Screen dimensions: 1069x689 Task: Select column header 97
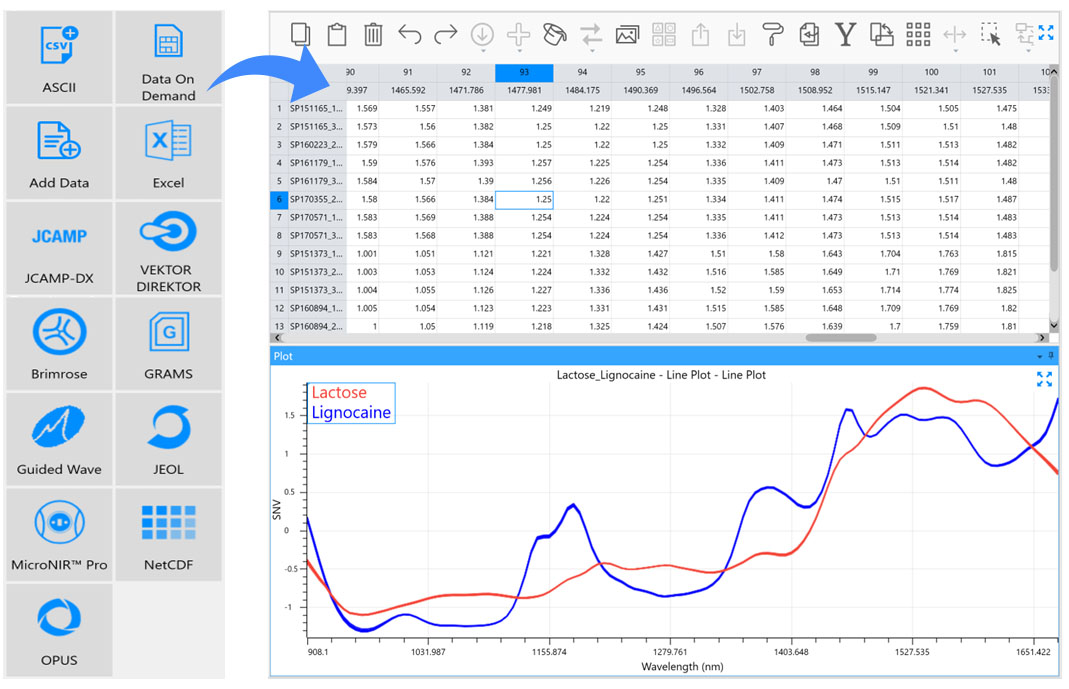[757, 72]
